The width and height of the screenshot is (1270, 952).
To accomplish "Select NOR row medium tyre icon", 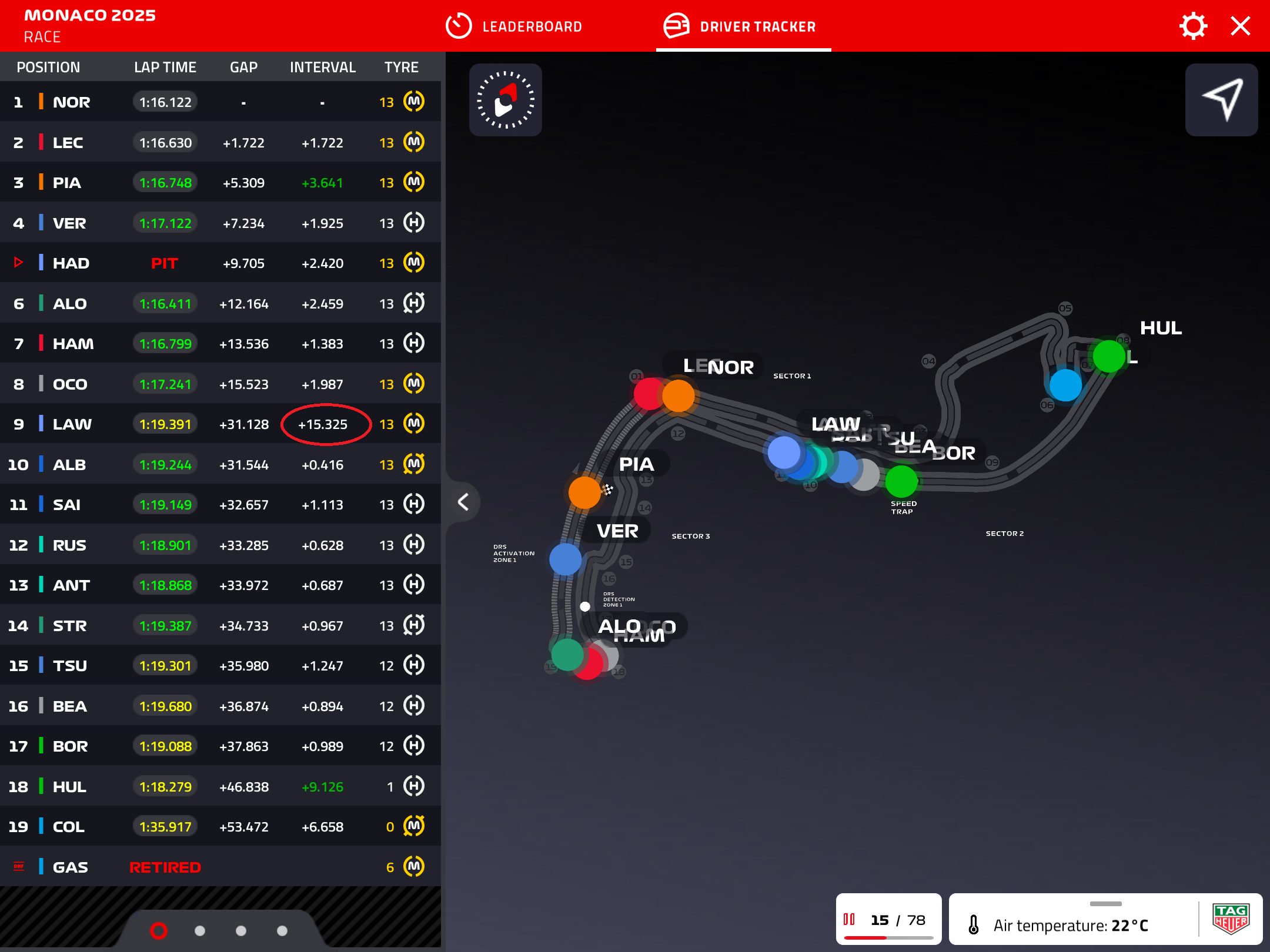I will click(x=414, y=102).
